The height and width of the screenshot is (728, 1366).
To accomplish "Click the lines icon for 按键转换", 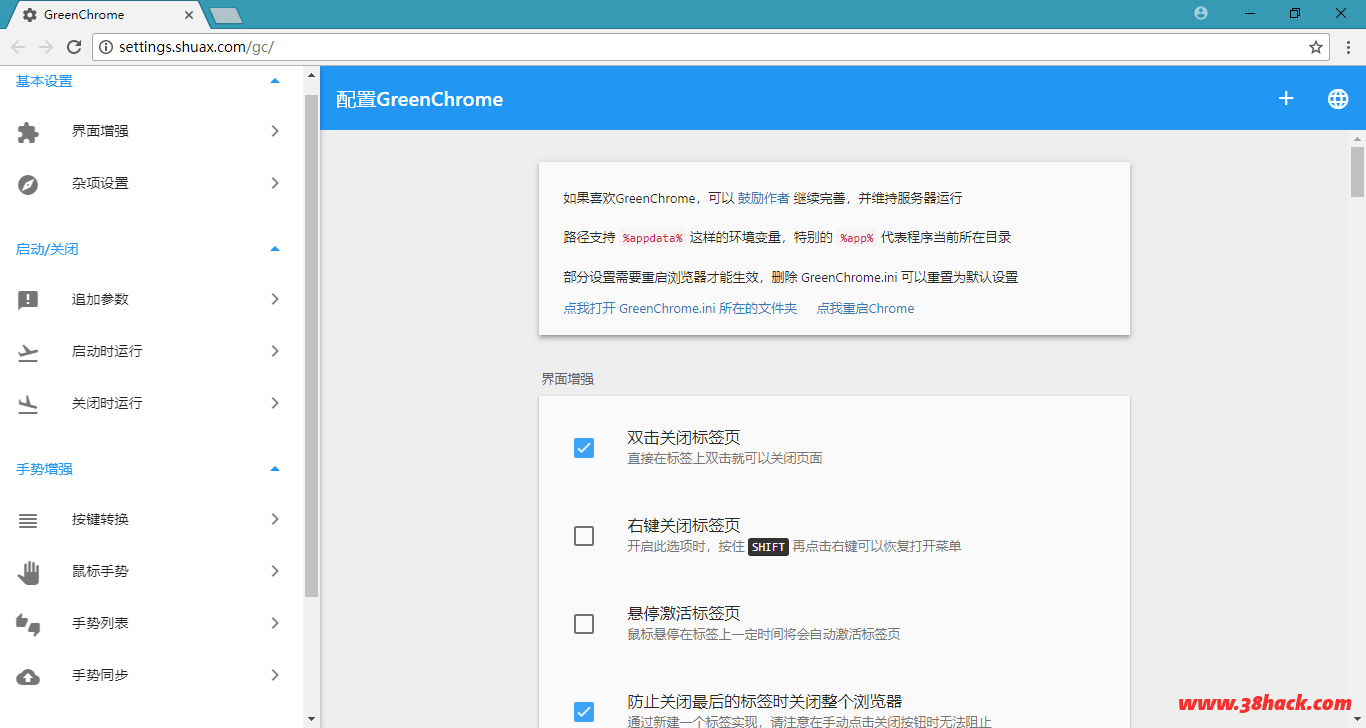I will (28, 520).
